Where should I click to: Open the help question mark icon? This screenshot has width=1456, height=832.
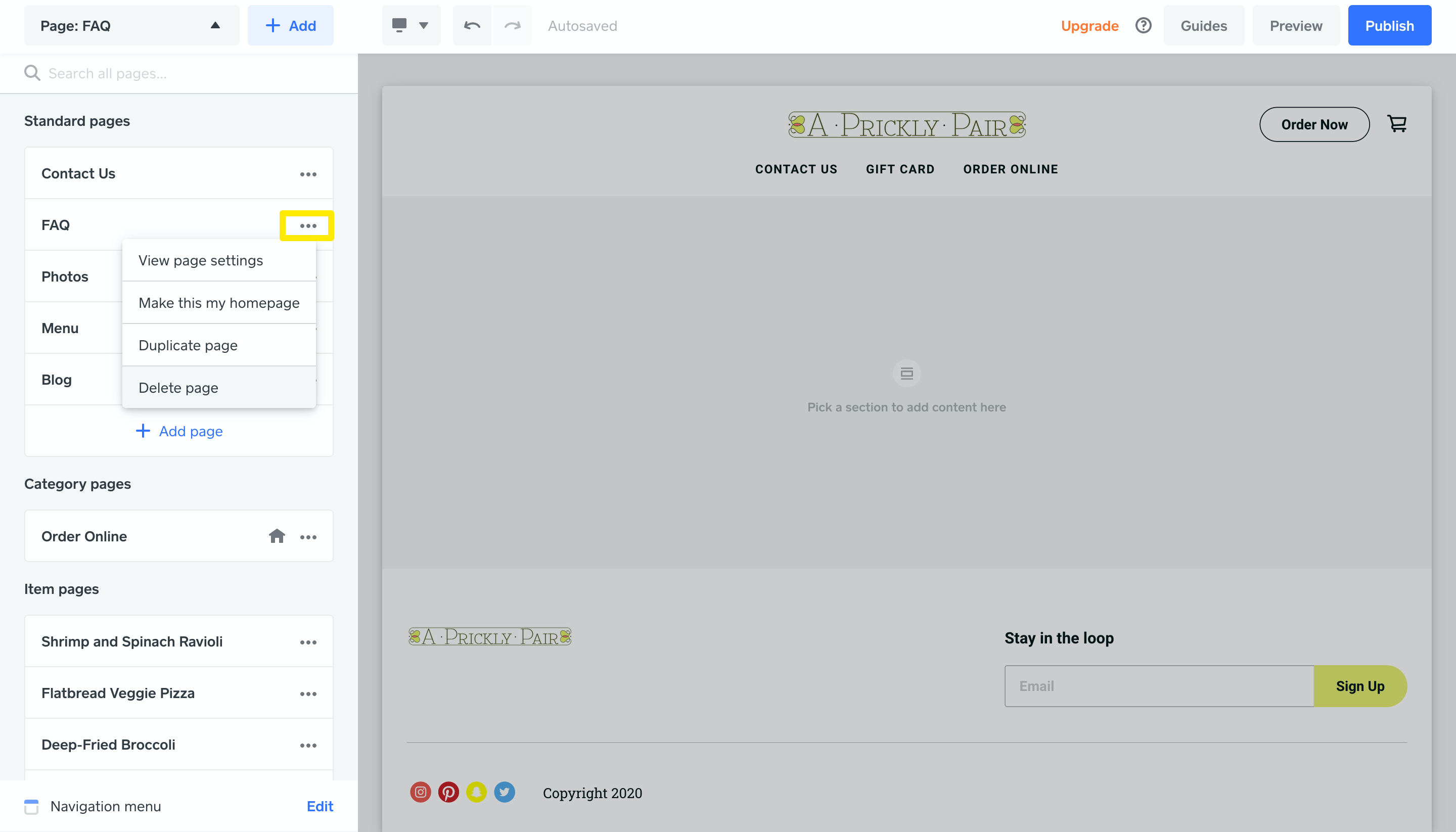(x=1143, y=26)
